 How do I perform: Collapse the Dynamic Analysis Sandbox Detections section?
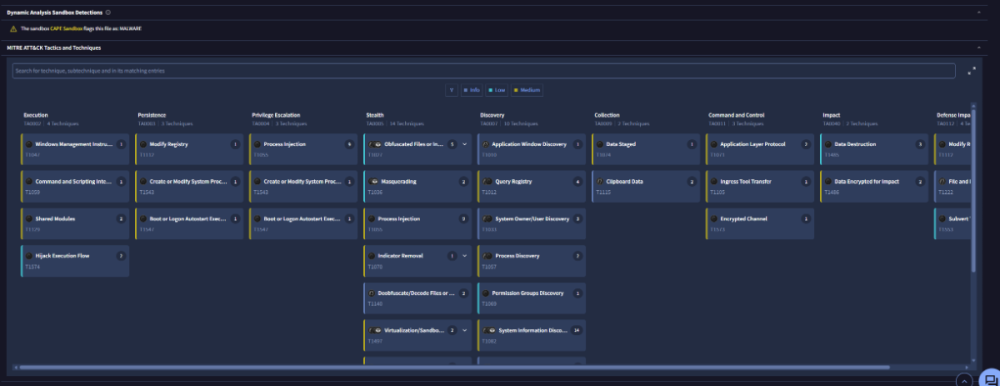point(979,12)
